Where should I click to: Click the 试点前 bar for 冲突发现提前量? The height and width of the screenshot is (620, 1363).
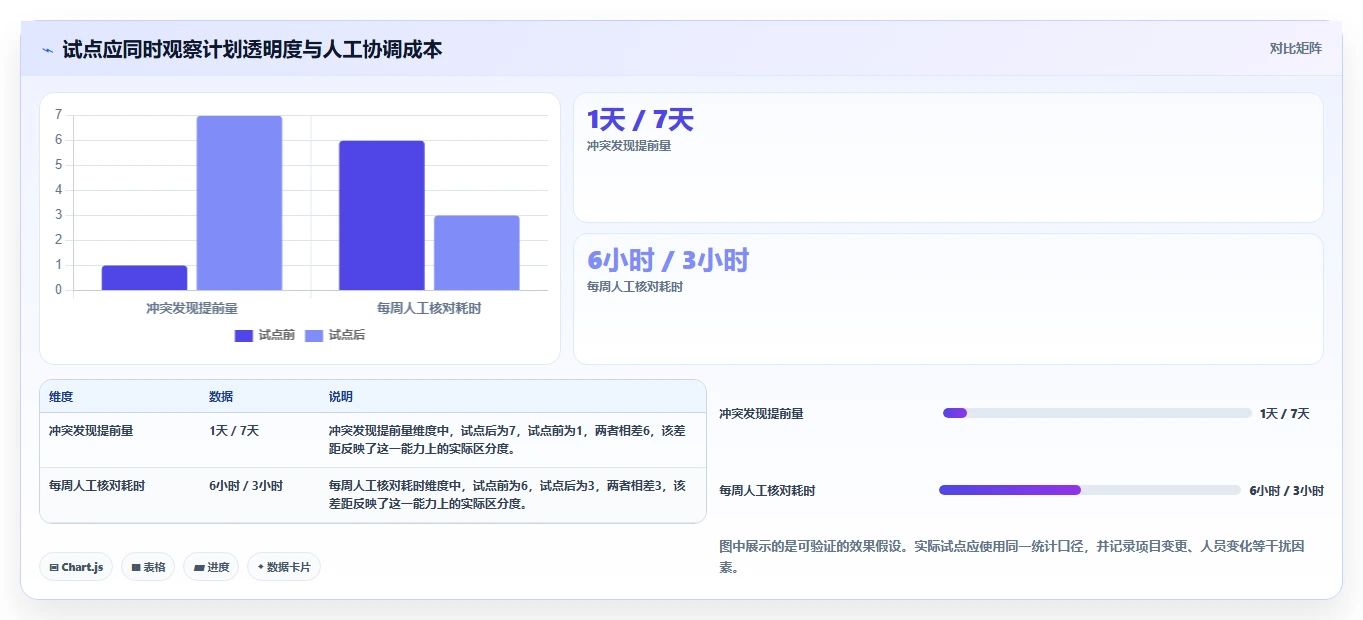144,278
